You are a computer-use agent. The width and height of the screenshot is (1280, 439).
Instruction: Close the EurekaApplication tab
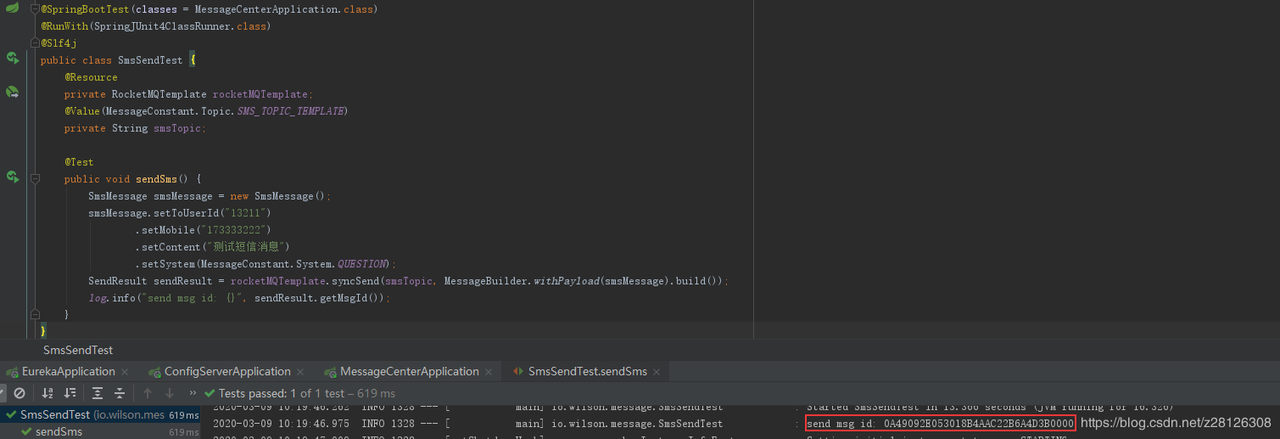click(125, 371)
